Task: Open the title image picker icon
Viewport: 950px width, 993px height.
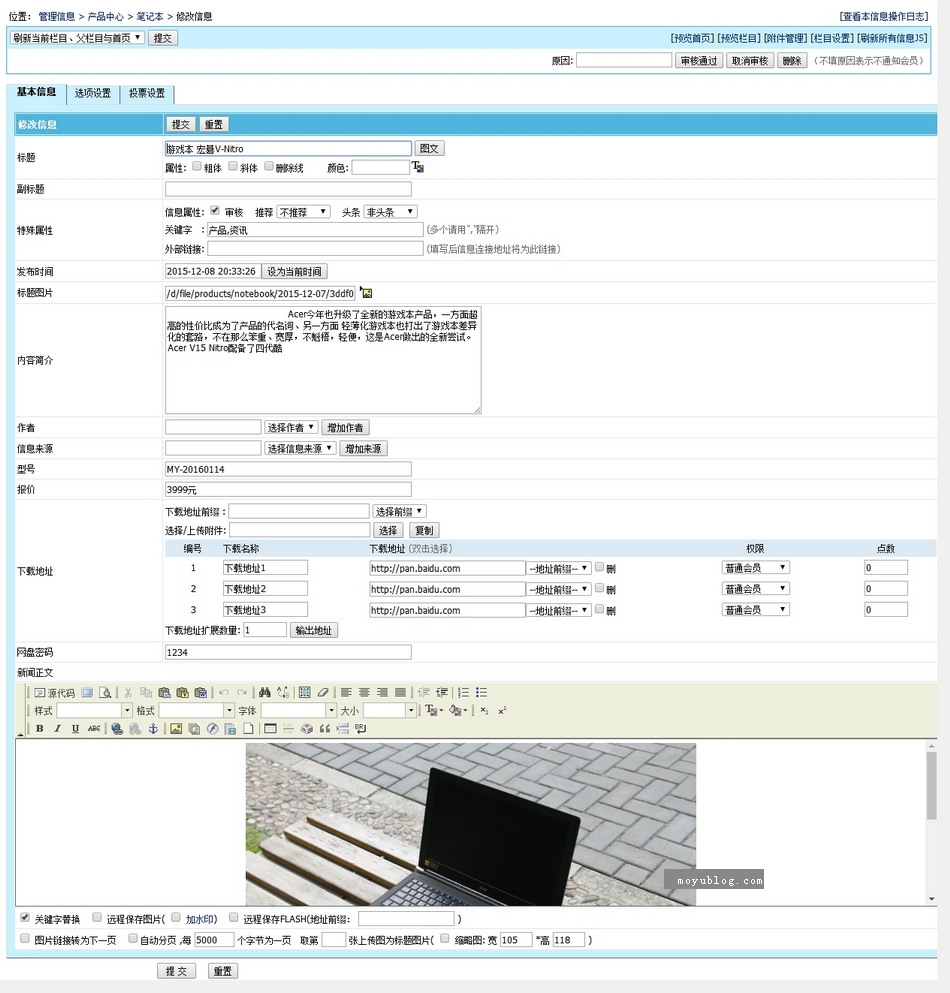Action: click(x=367, y=293)
